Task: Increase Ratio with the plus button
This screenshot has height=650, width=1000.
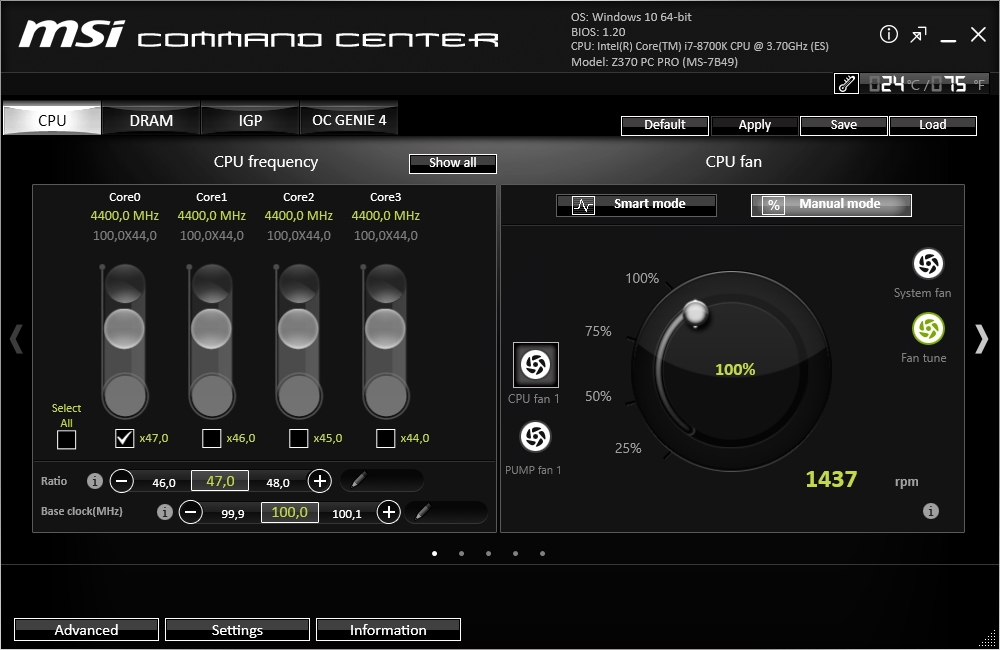Action: coord(320,481)
